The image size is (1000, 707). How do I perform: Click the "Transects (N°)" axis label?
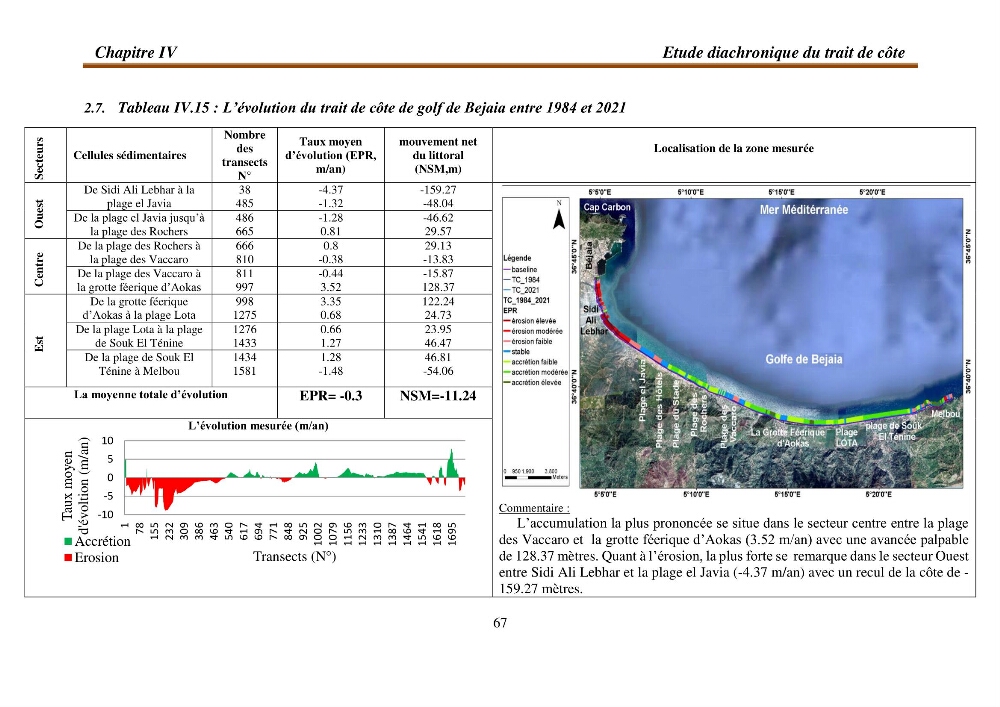295,557
